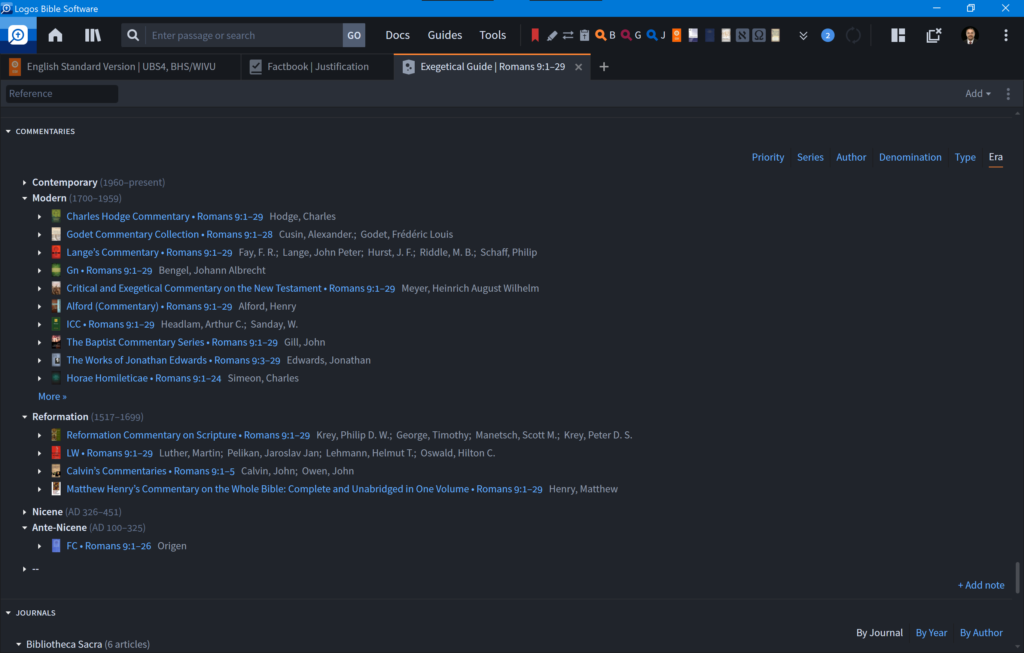This screenshot has height=653, width=1024.
Task: Open the Add dropdown in guide
Action: pyautogui.click(x=978, y=93)
